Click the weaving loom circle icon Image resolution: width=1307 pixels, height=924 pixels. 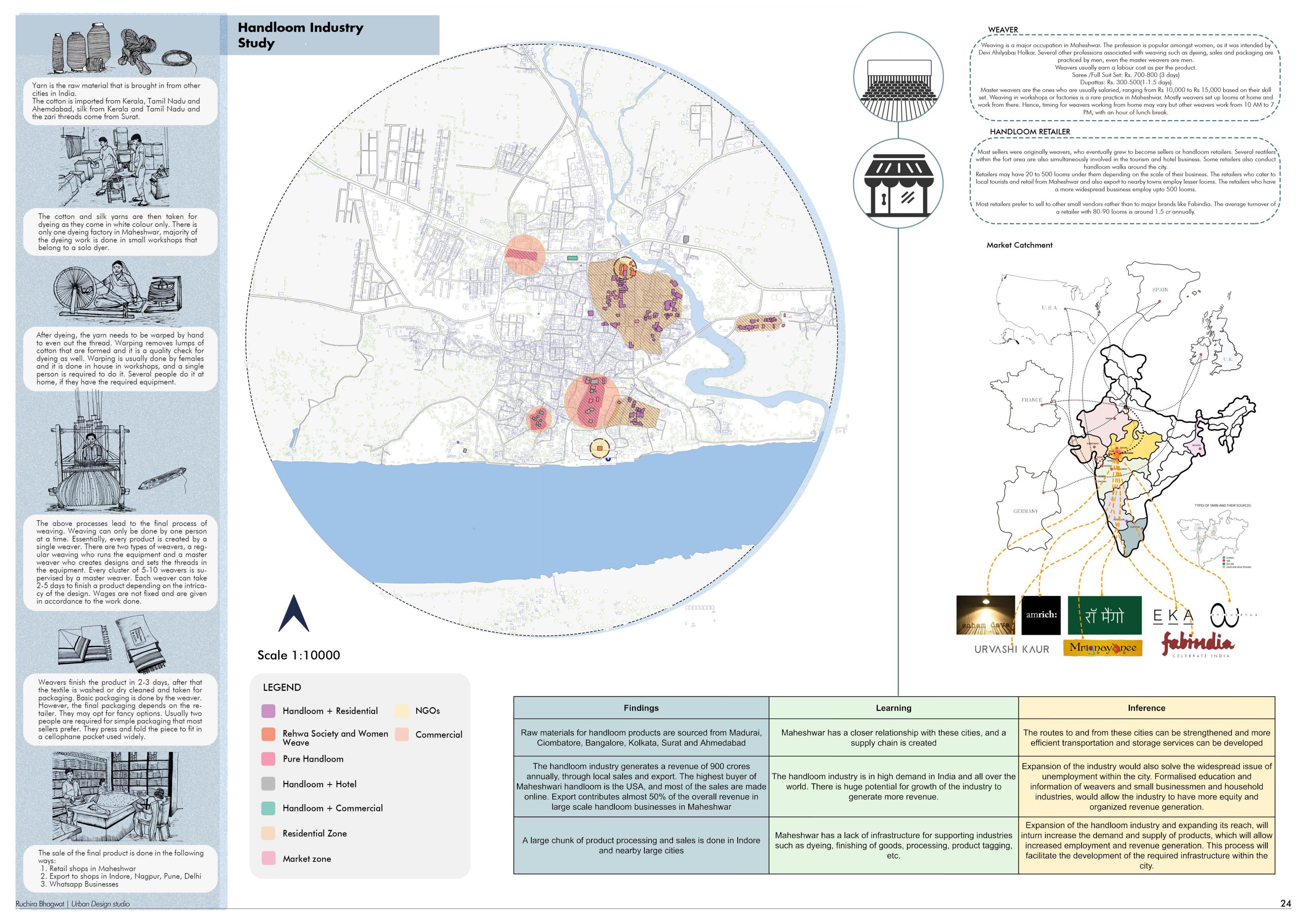click(898, 77)
